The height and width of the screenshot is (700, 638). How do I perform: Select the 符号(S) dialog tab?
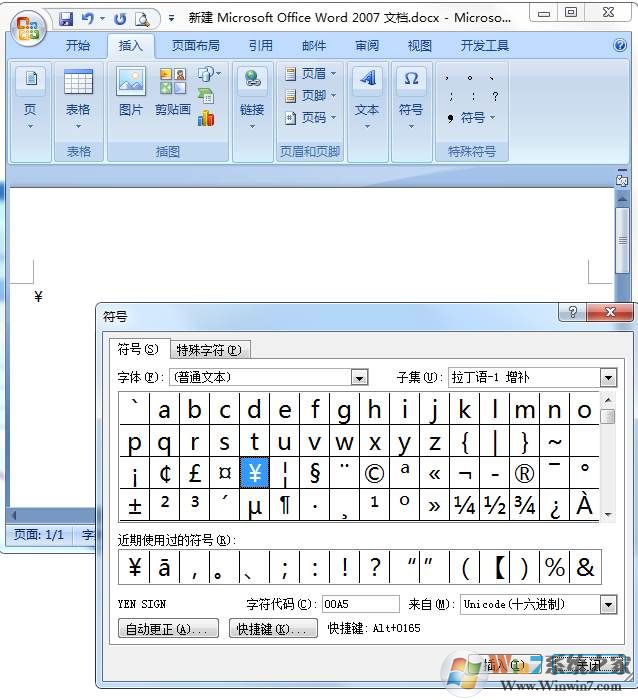138,349
